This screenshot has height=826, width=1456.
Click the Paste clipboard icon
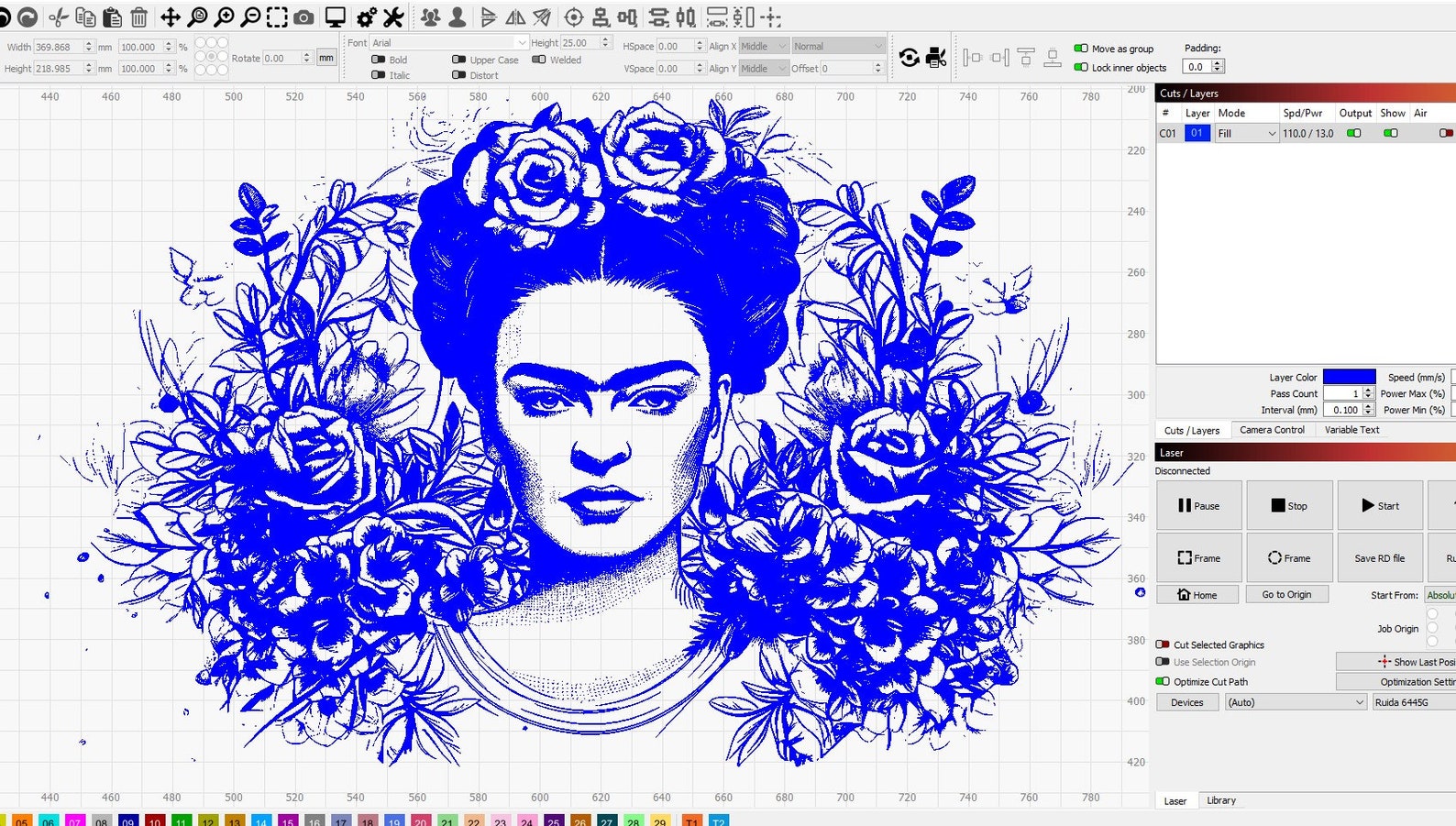[x=112, y=17]
